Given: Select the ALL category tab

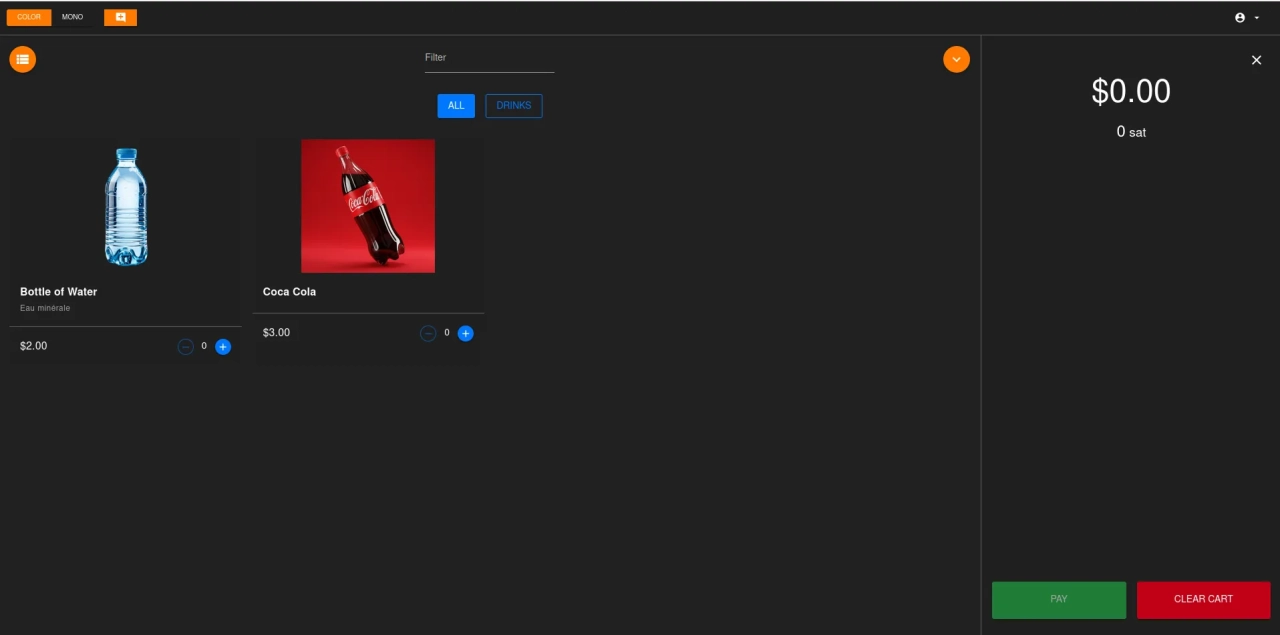Looking at the screenshot, I should [456, 106].
